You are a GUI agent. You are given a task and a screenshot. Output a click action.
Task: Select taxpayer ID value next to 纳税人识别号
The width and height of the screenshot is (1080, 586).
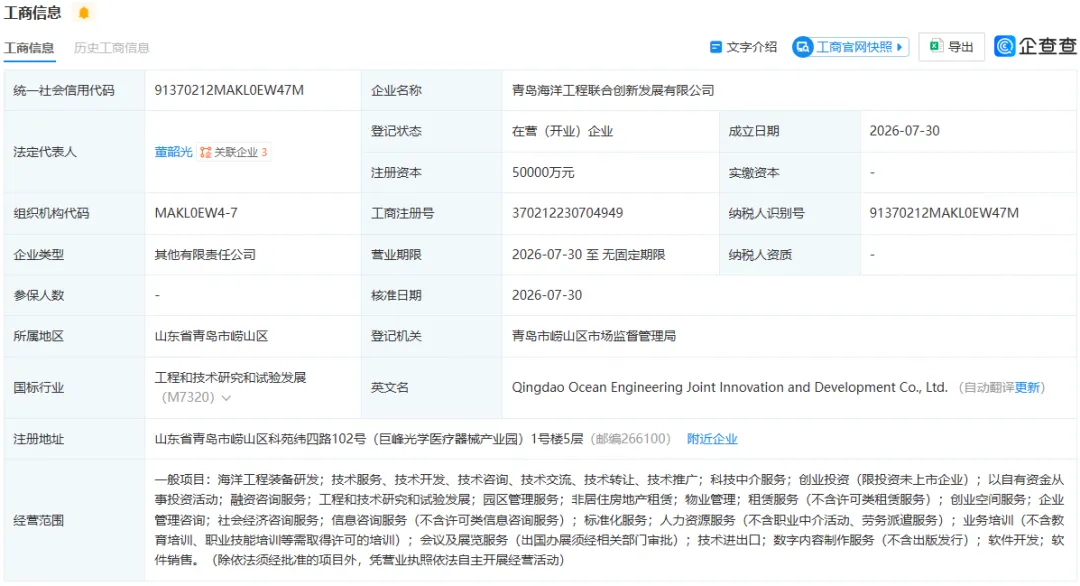pyautogui.click(x=944, y=213)
